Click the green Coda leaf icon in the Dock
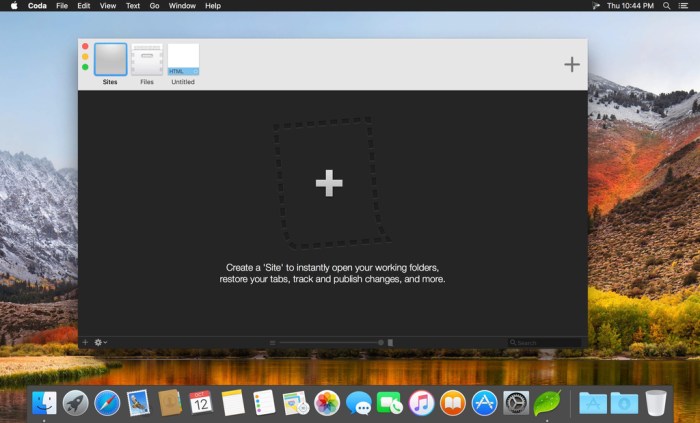700x423 pixels. 547,402
